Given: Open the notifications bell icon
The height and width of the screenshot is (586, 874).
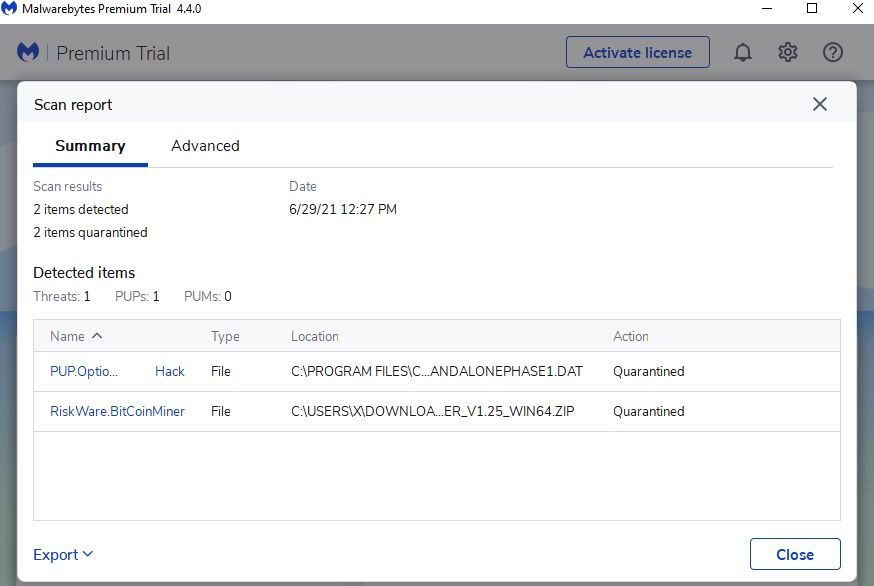Looking at the screenshot, I should coord(742,52).
